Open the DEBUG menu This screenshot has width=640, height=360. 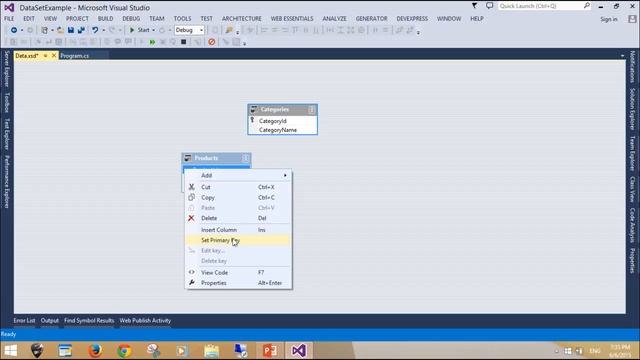(x=131, y=19)
